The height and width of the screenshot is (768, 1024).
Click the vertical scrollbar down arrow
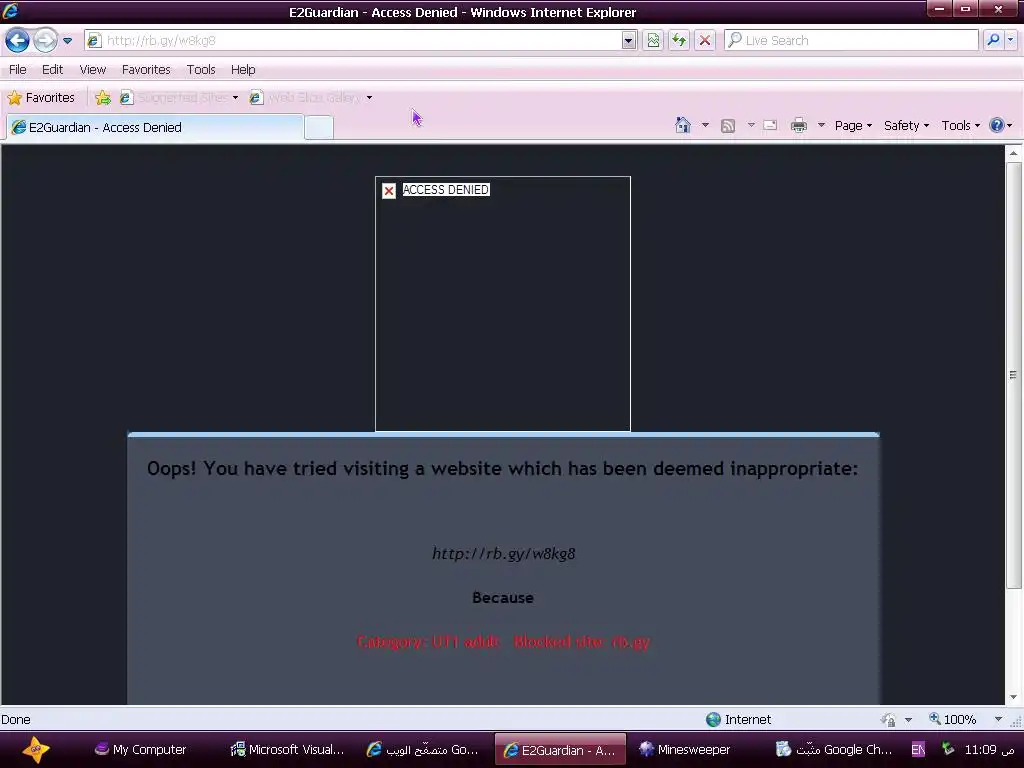(1014, 697)
